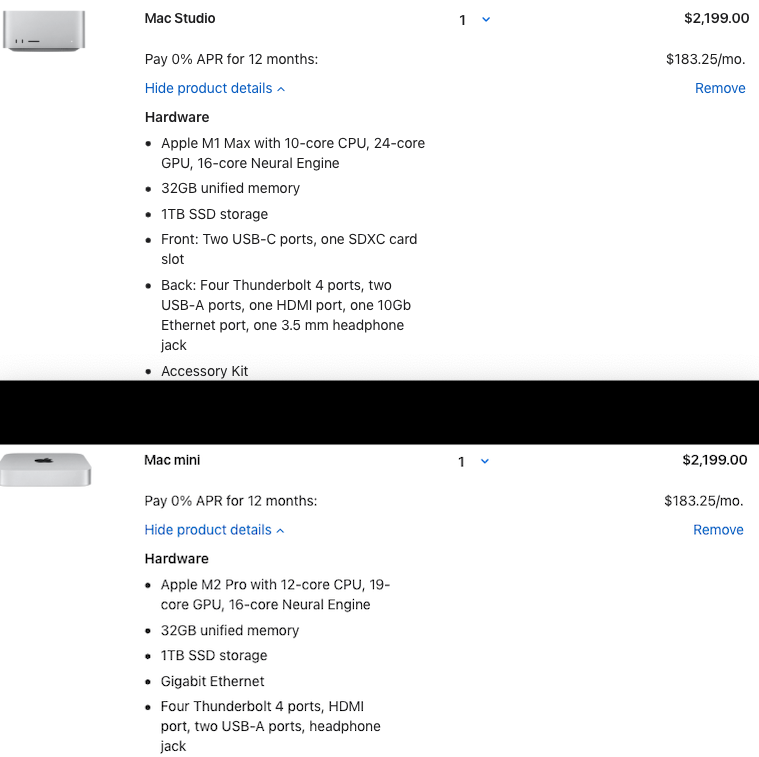
Task: Open the Mac mini quantity dropdown chevron
Action: coord(485,461)
